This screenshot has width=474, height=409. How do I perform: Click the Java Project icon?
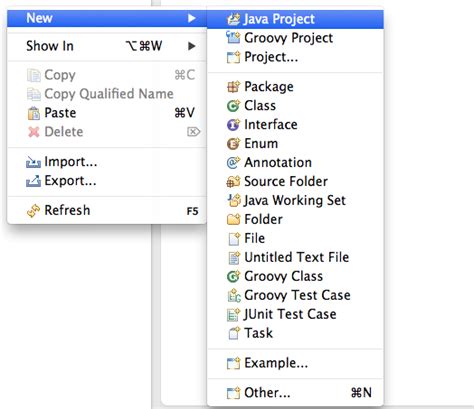point(233,19)
